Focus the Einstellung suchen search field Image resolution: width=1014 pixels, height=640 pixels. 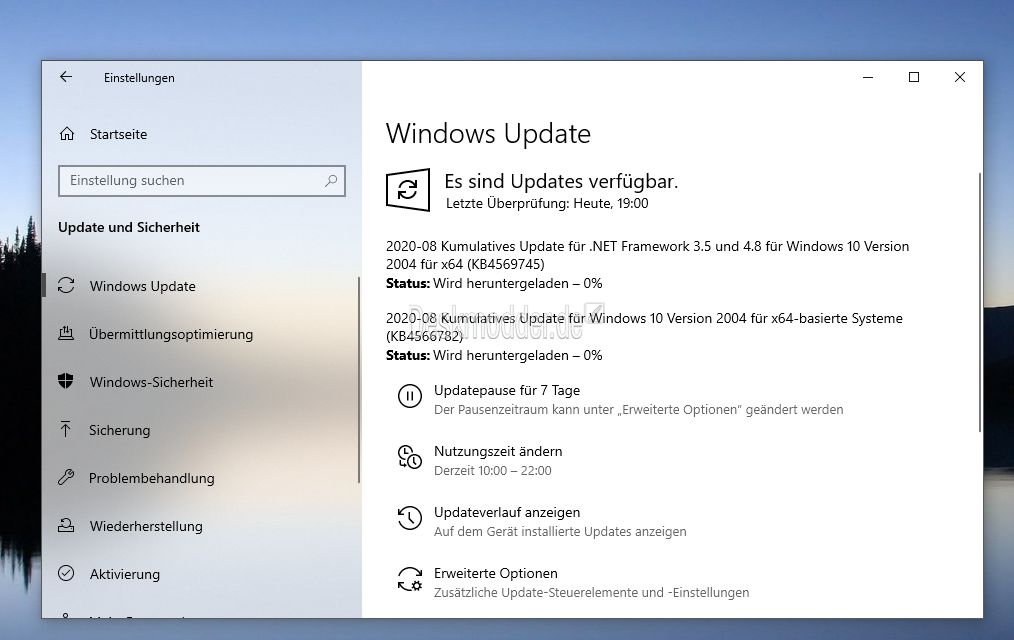tap(202, 180)
